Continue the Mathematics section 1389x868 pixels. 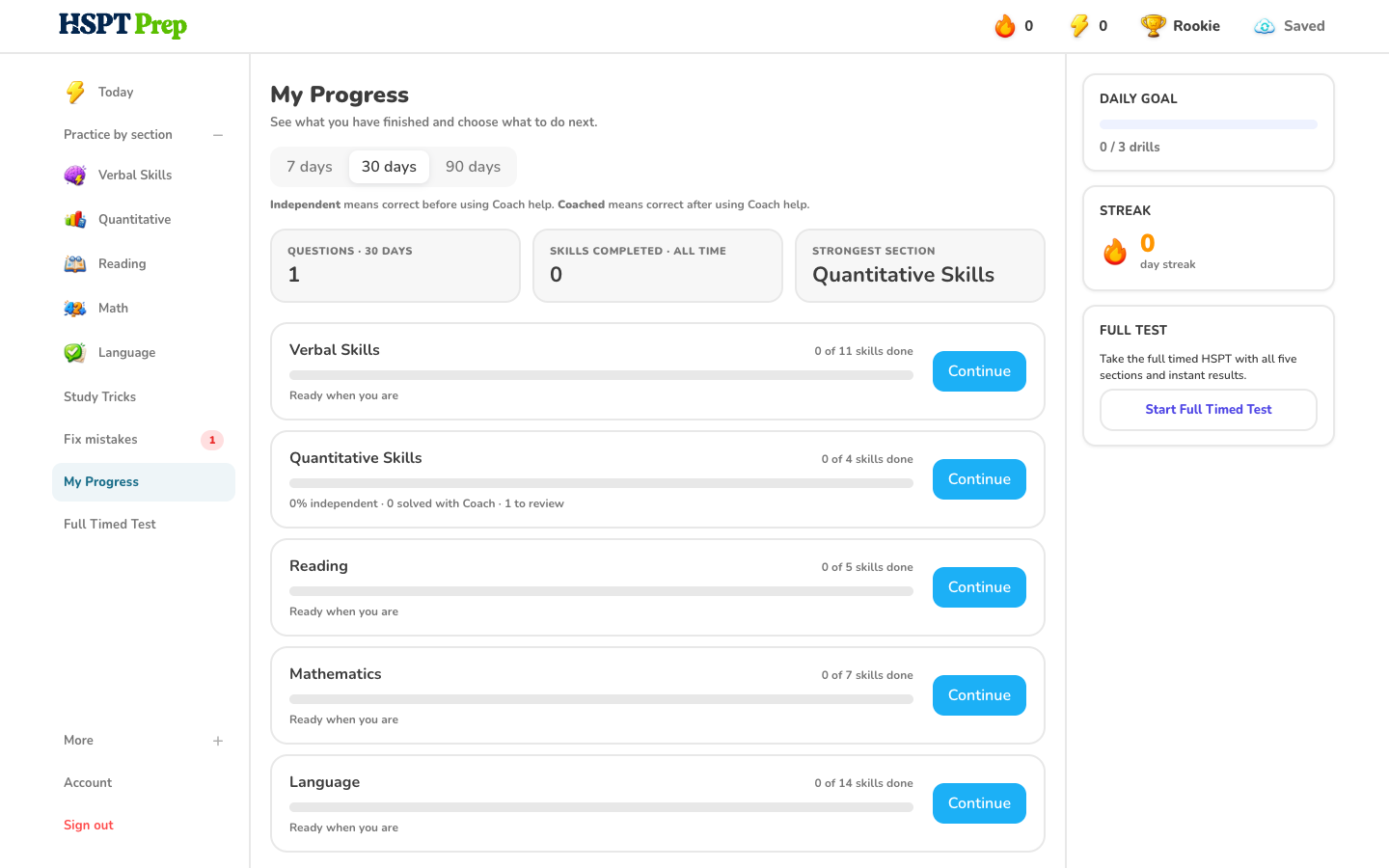click(979, 695)
